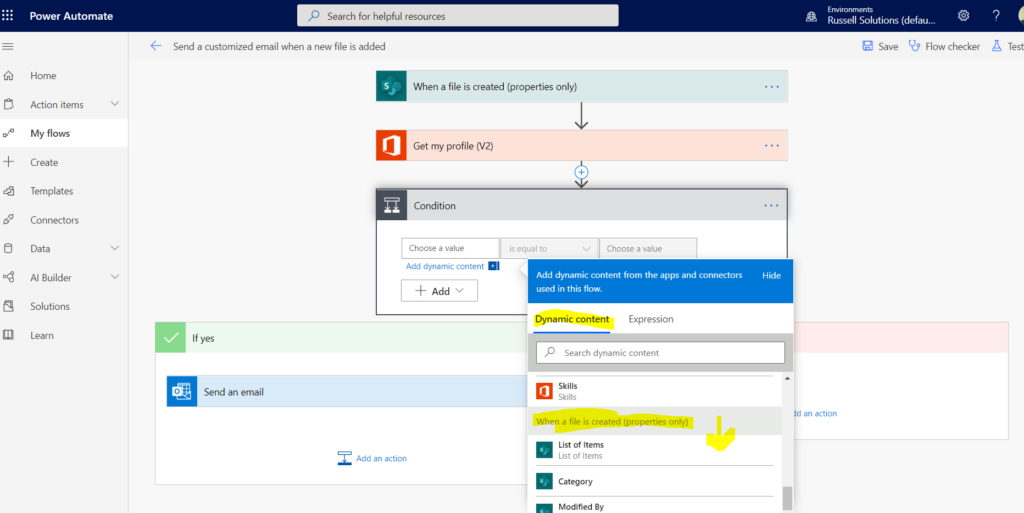Insert a step using the plus circle

[x=581, y=172]
